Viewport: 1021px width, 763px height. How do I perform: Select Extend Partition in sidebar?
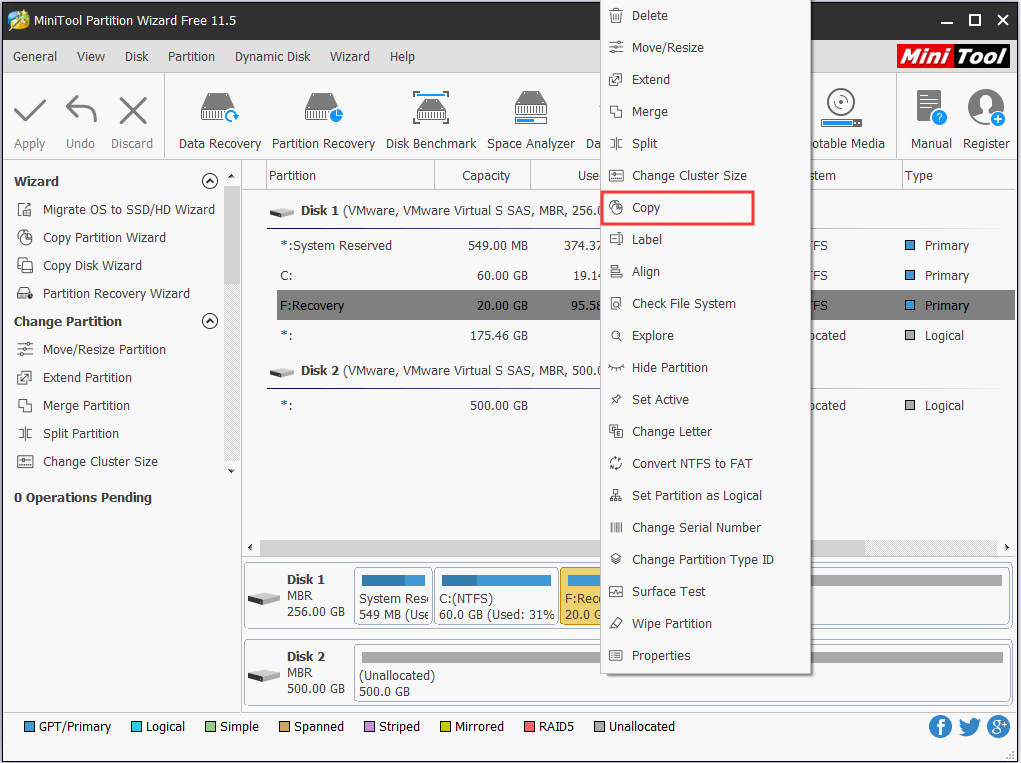click(x=74, y=378)
